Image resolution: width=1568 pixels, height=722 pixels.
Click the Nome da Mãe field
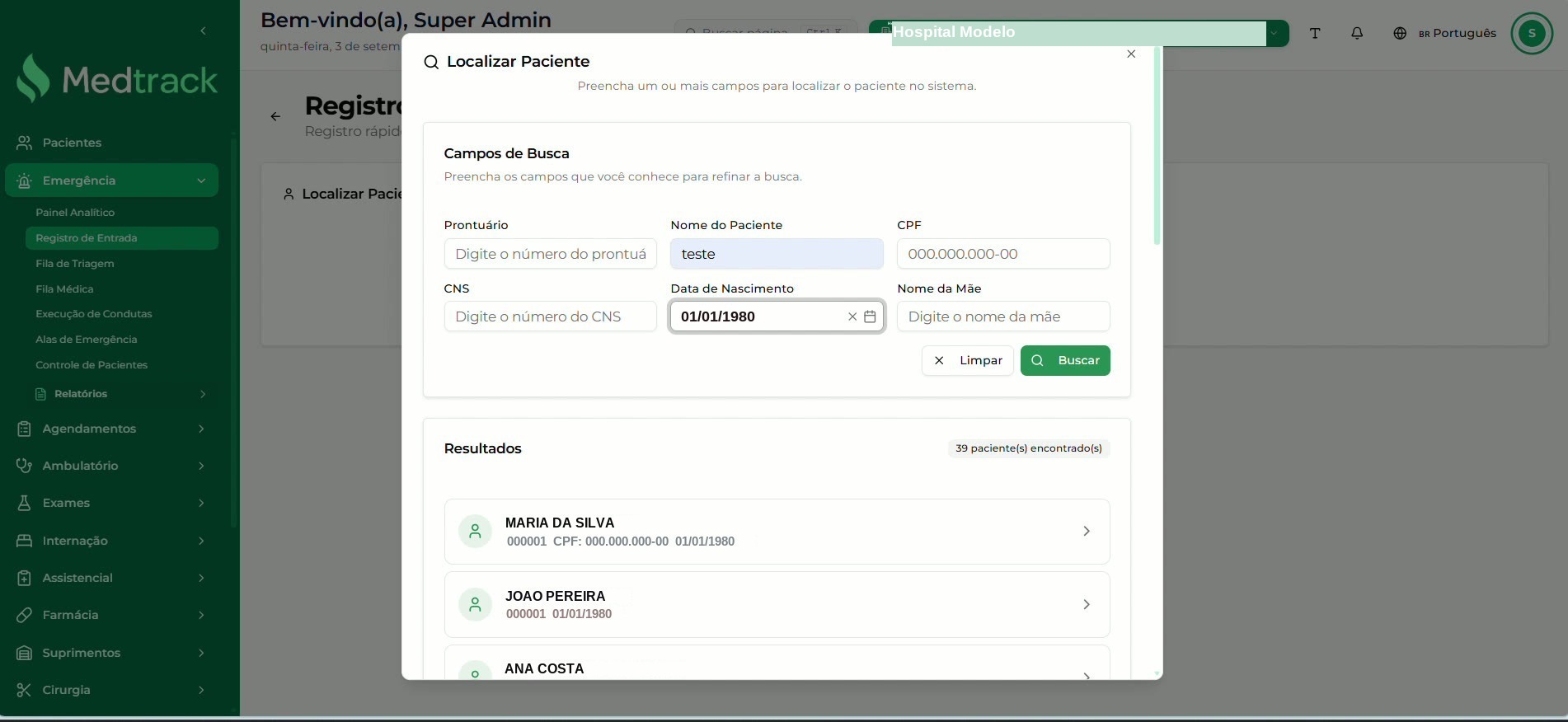click(1003, 316)
